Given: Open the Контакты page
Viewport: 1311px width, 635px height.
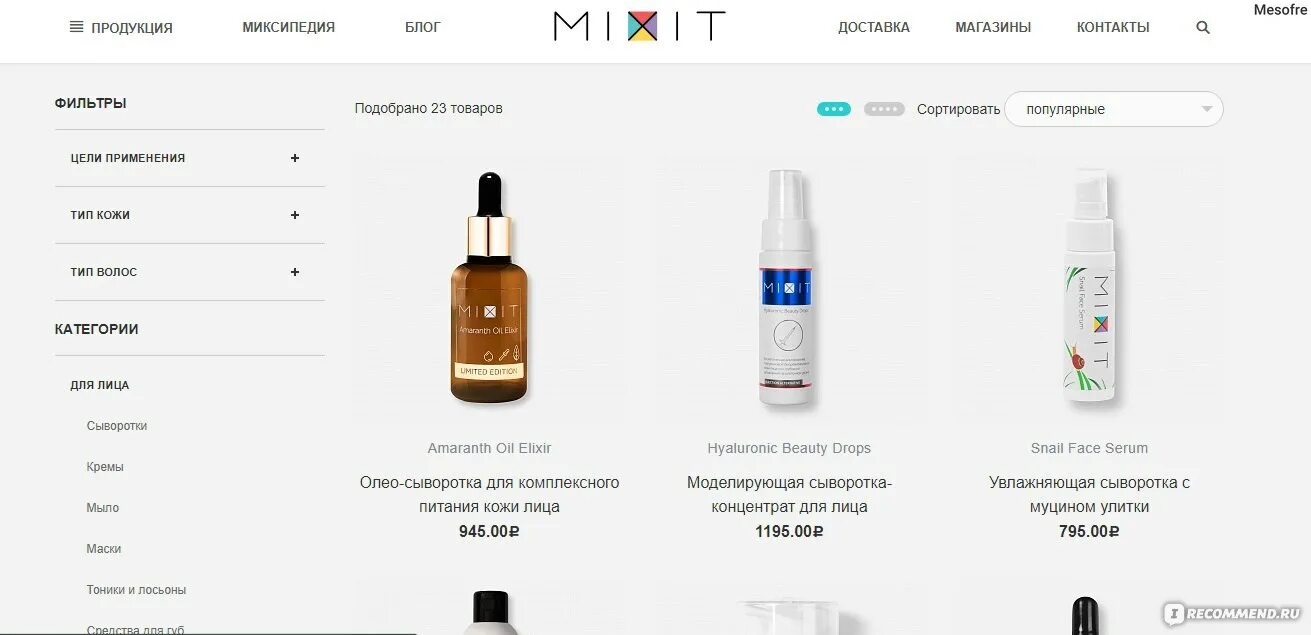Looking at the screenshot, I should [x=1113, y=27].
